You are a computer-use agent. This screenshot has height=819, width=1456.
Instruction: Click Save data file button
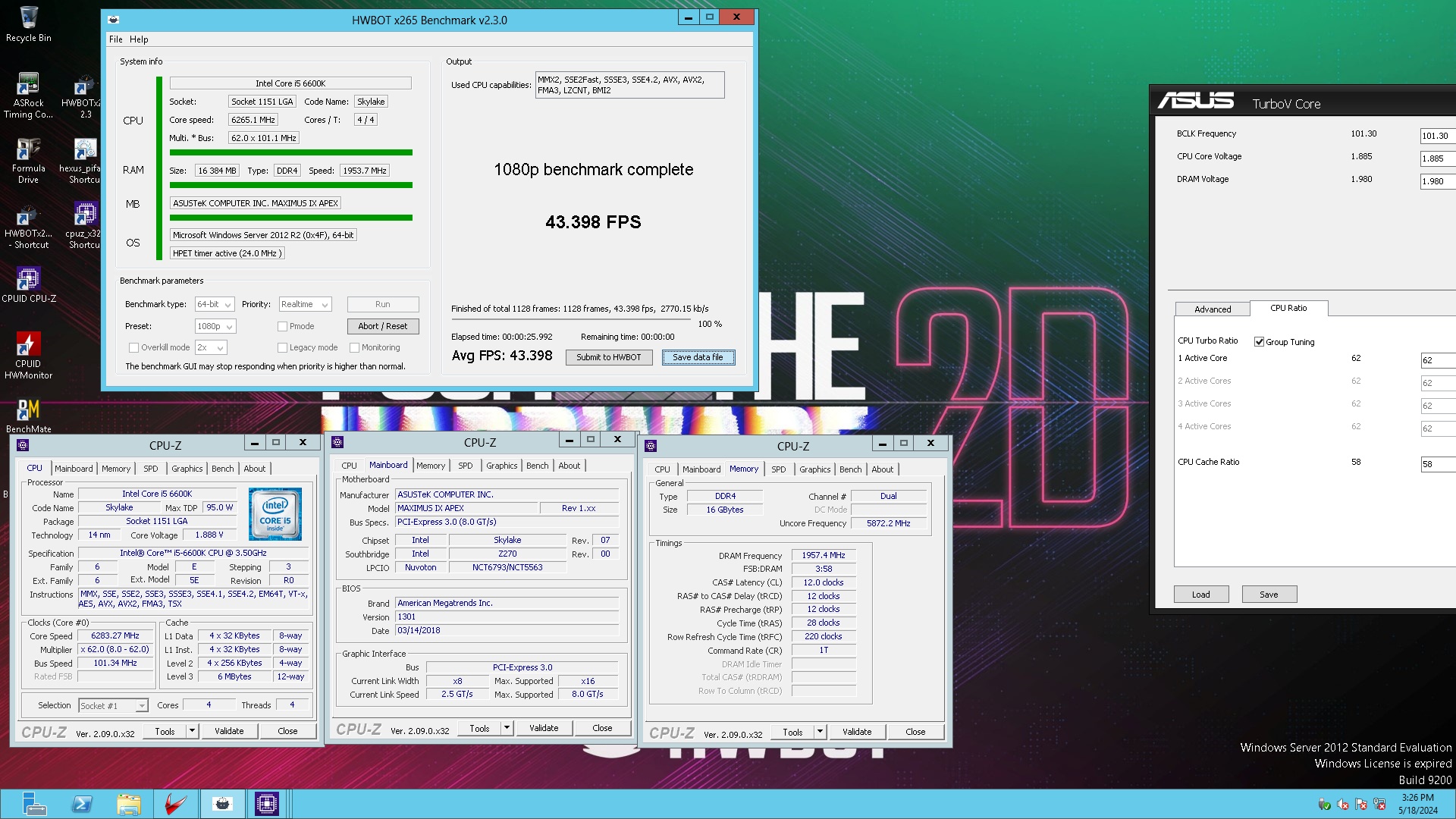[698, 357]
